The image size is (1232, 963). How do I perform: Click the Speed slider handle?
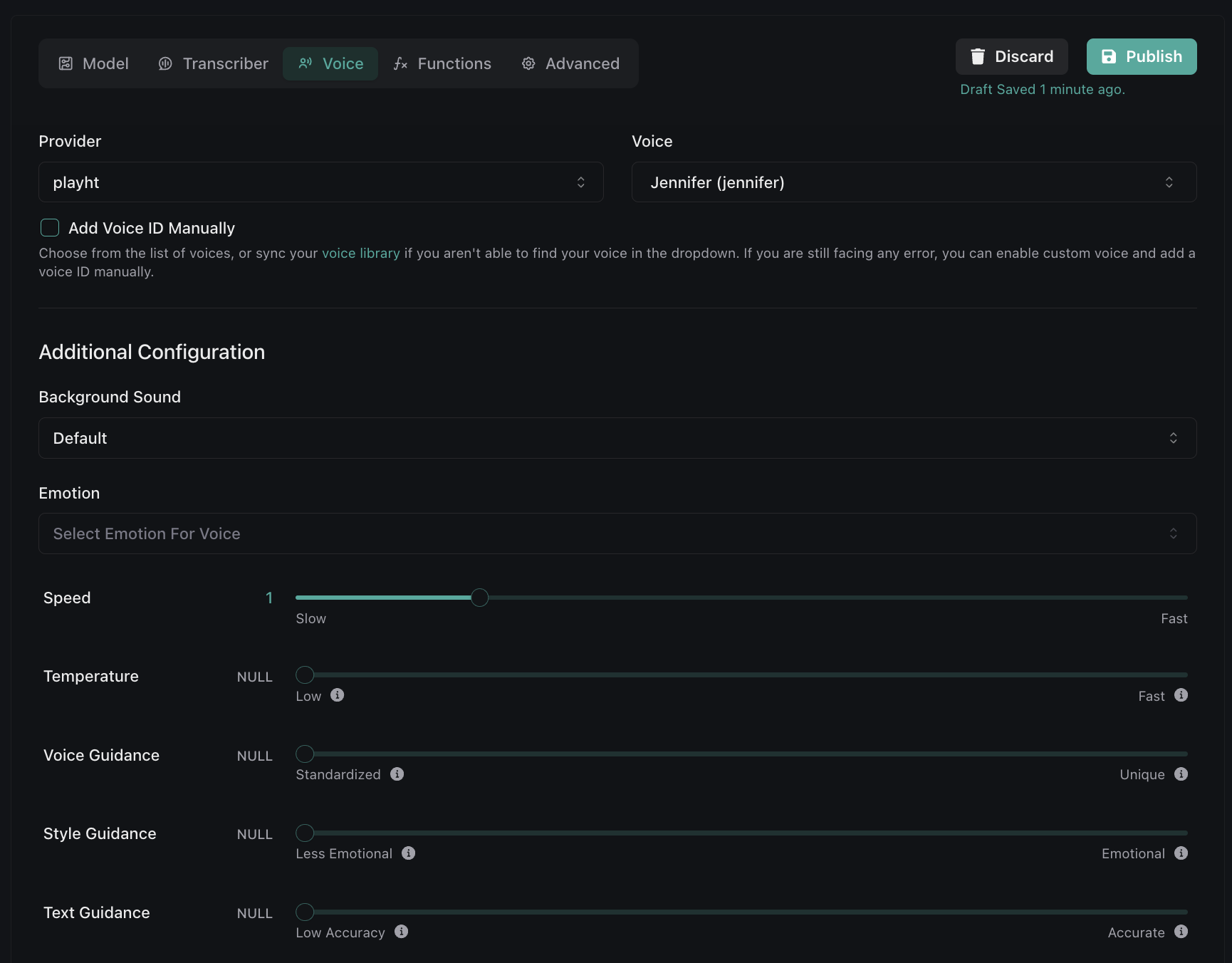(x=480, y=598)
